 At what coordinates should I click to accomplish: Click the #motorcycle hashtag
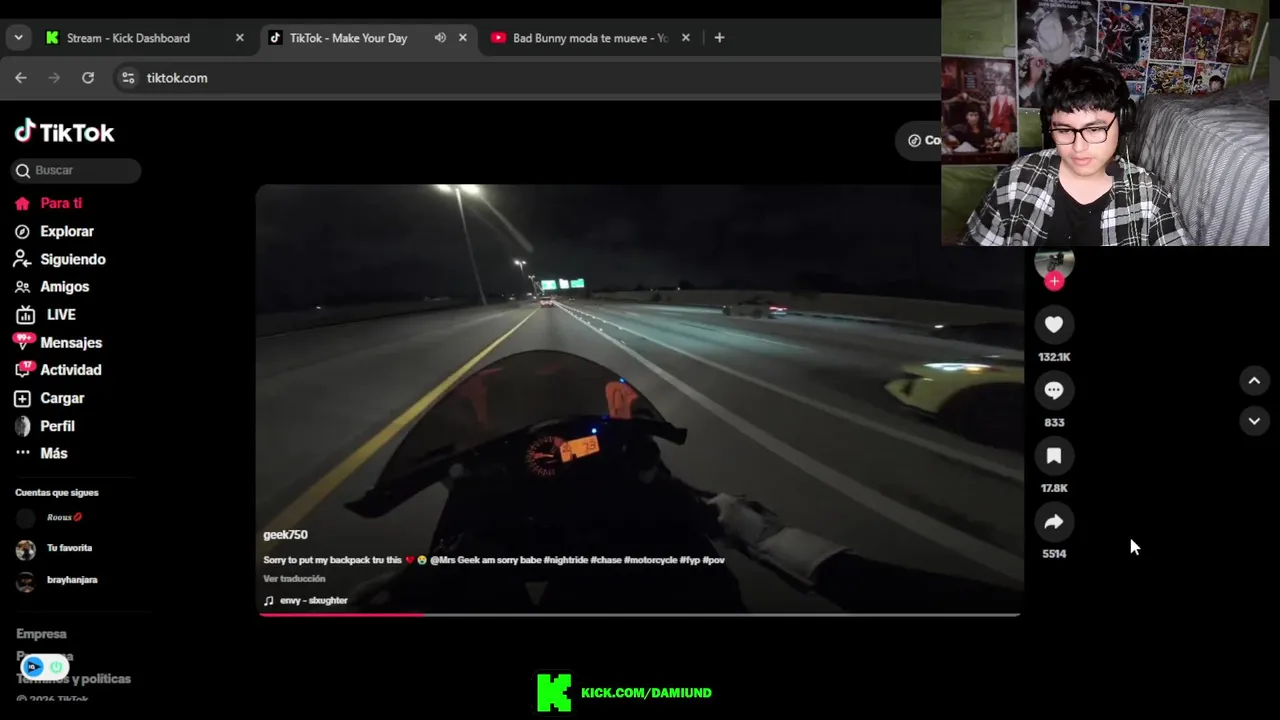point(650,560)
